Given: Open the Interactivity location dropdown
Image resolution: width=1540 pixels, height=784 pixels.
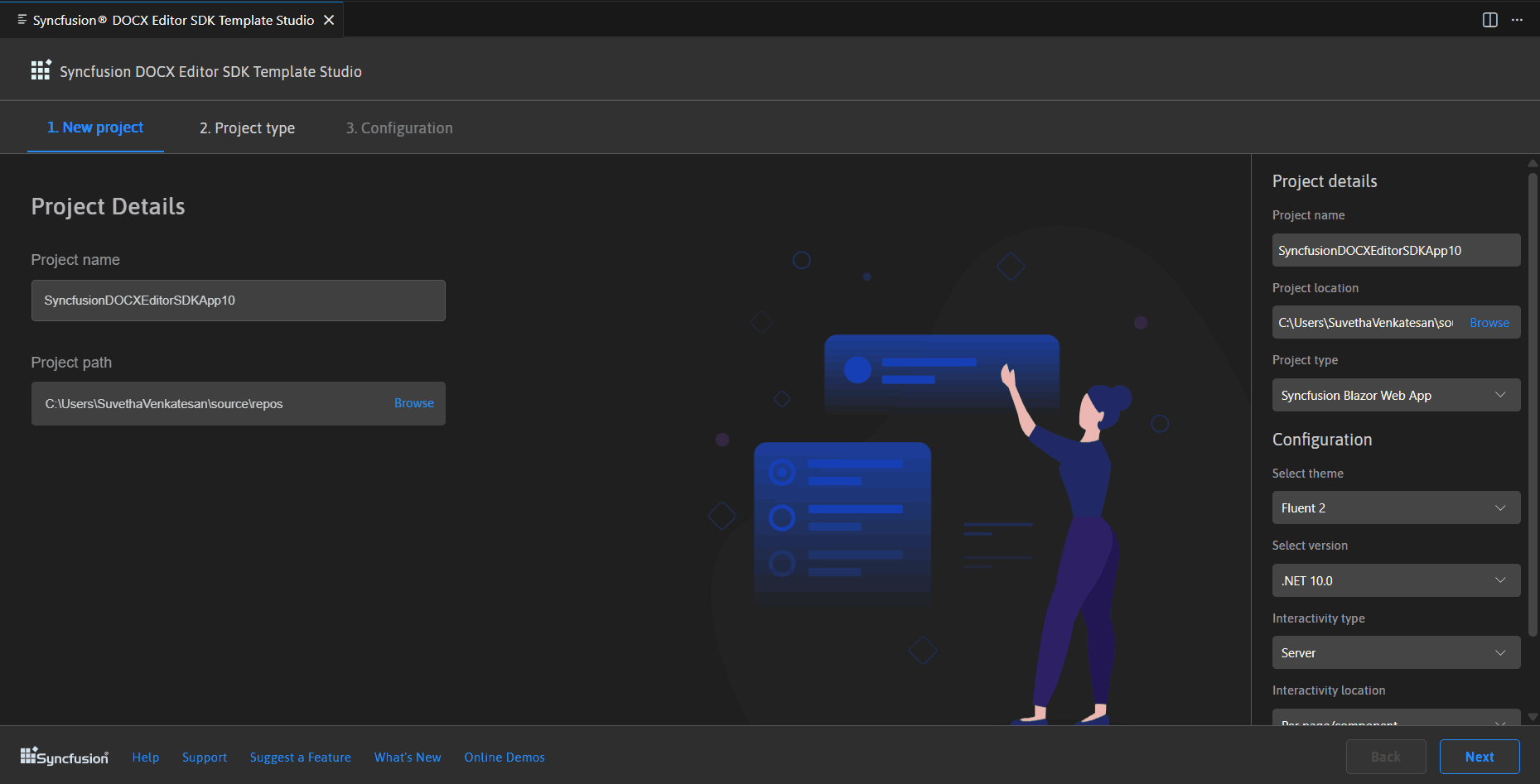Looking at the screenshot, I should point(1395,720).
